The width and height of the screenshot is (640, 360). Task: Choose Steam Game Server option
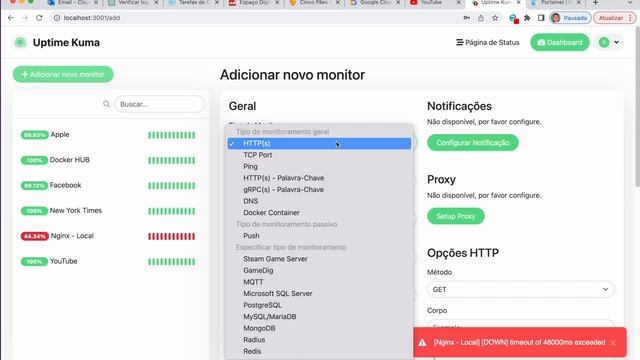[x=319, y=259]
